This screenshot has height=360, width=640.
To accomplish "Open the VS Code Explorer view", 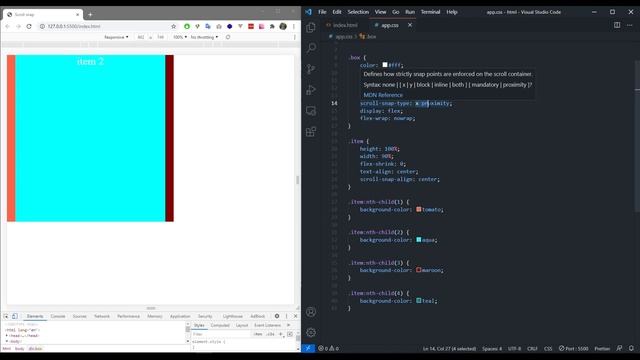I will pos(311,27).
